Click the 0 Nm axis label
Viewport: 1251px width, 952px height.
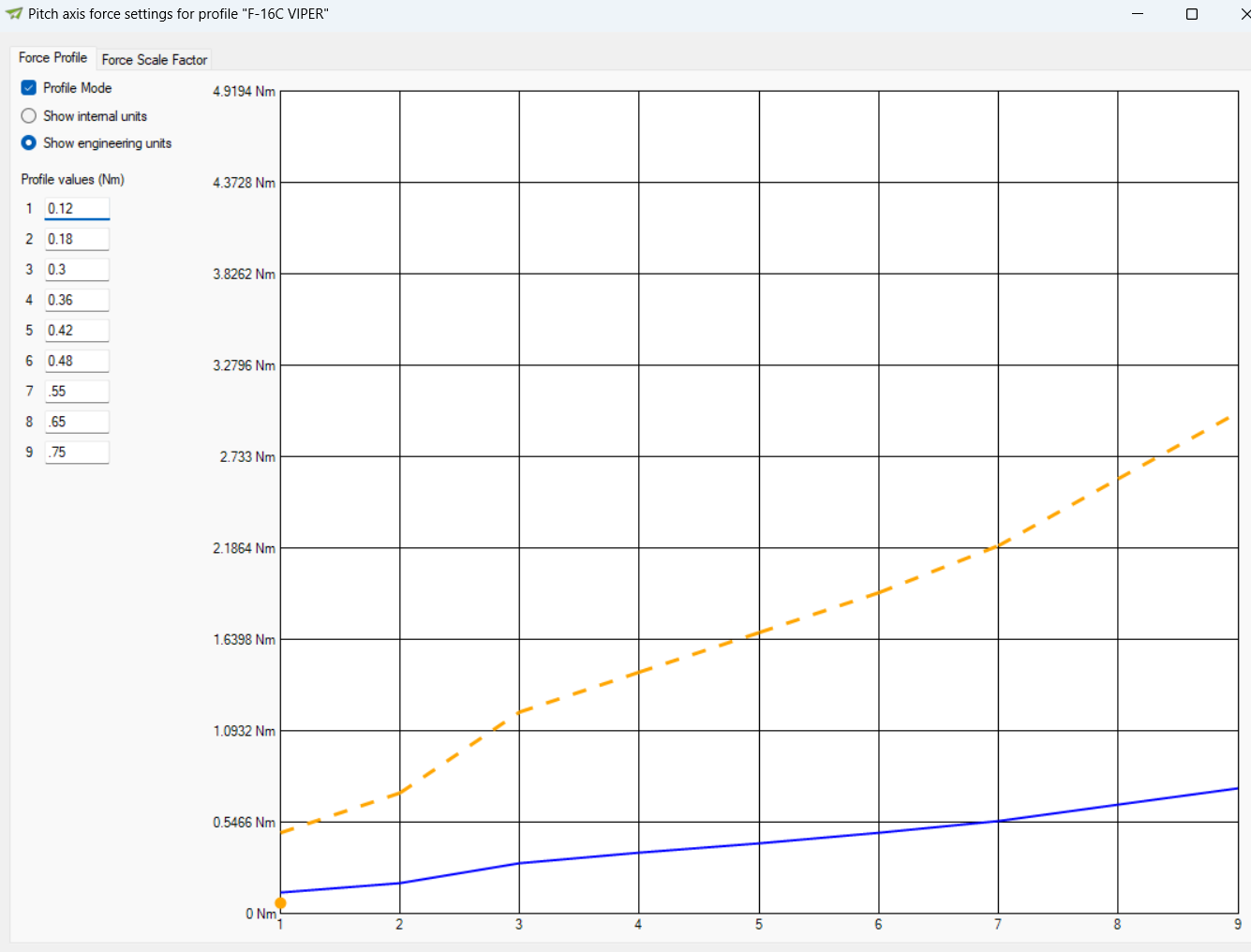pyautogui.click(x=261, y=915)
